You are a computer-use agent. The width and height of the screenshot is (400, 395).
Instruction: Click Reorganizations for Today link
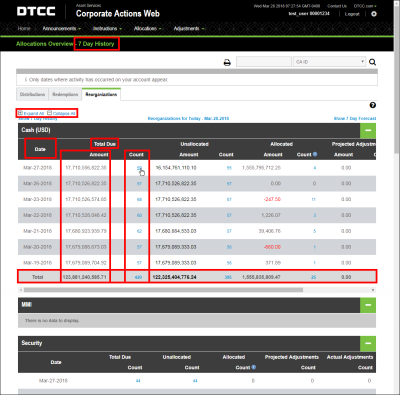[x=188, y=118]
